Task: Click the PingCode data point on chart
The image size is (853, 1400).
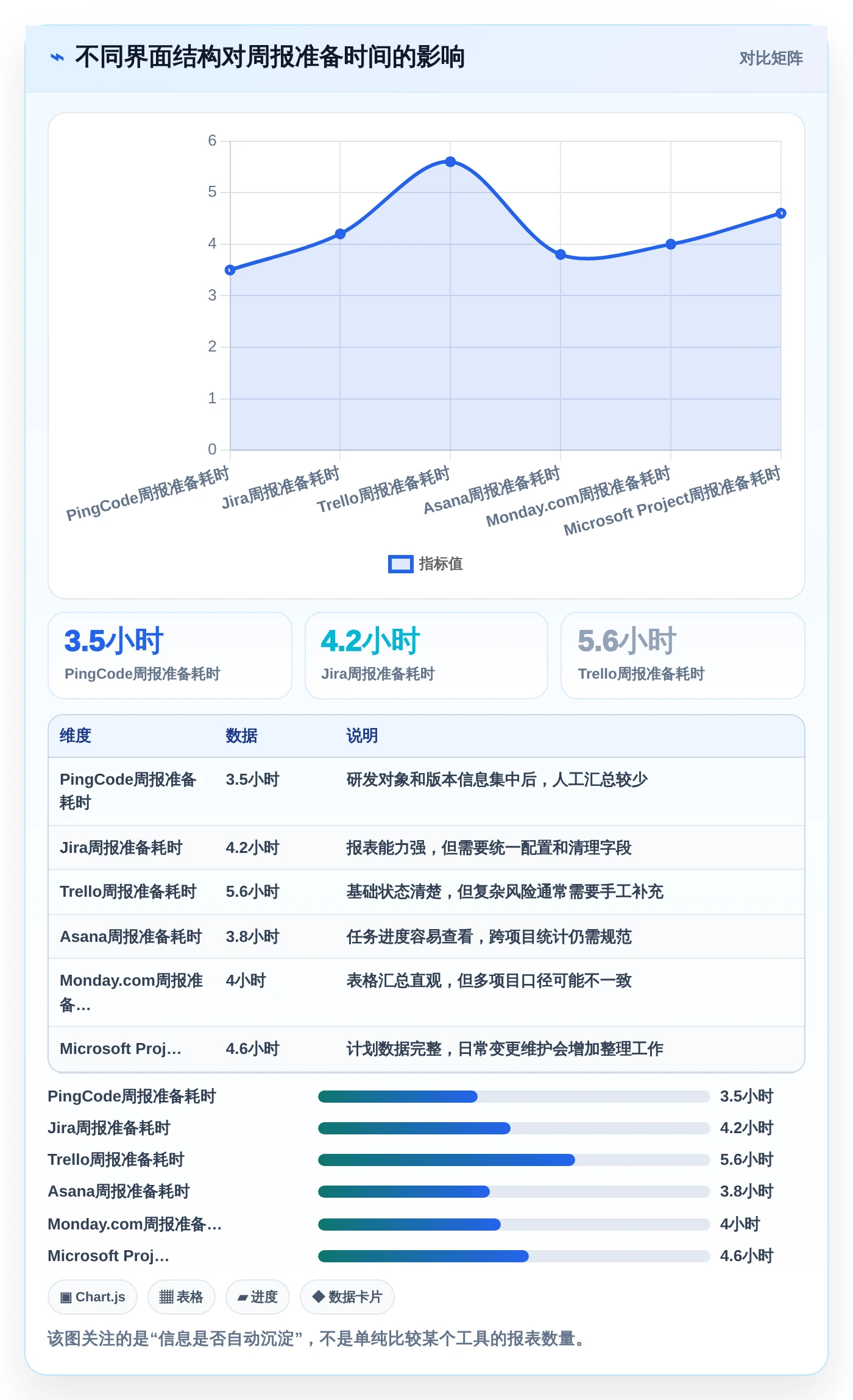Action: pos(230,270)
